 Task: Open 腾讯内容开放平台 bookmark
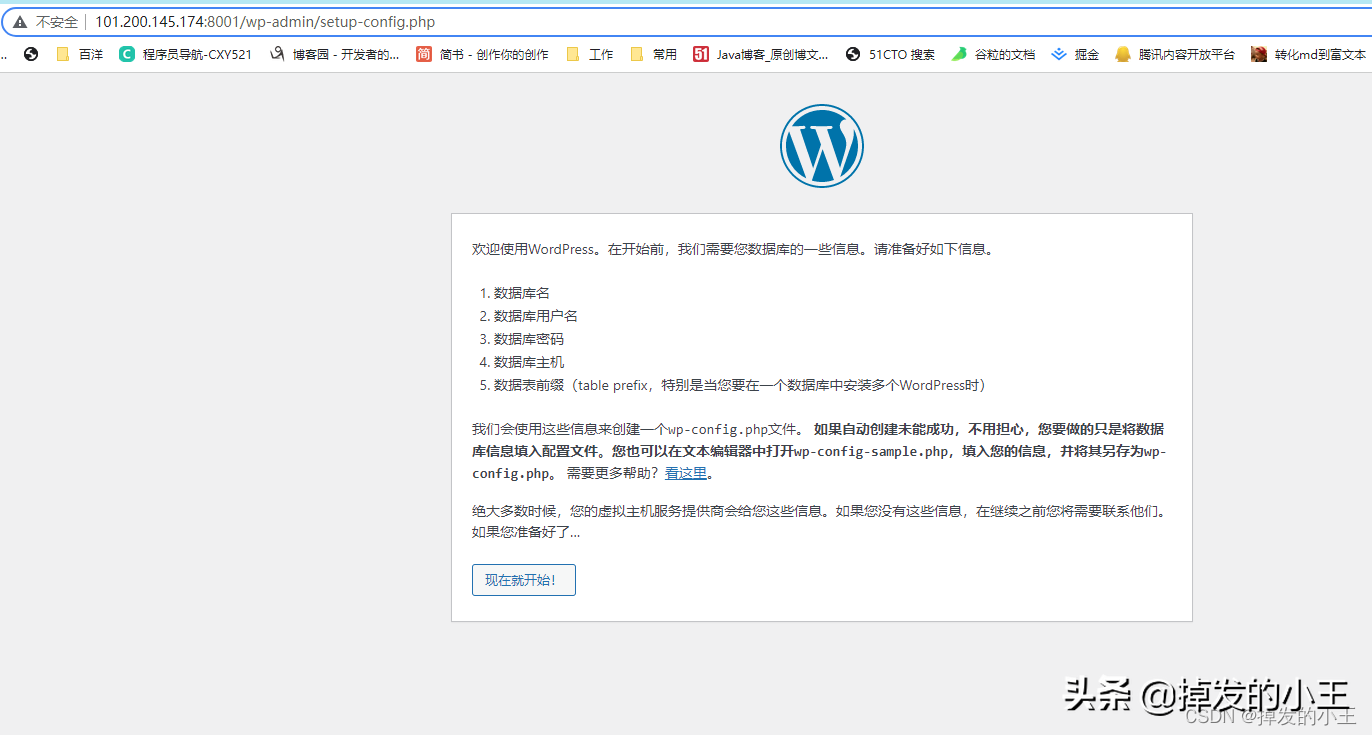coord(1176,55)
